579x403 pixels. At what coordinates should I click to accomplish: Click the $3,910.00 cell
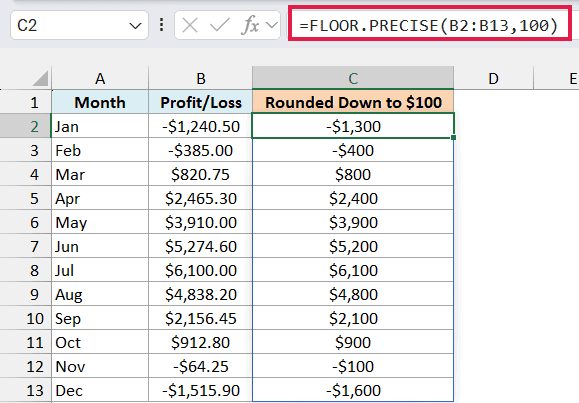201,222
